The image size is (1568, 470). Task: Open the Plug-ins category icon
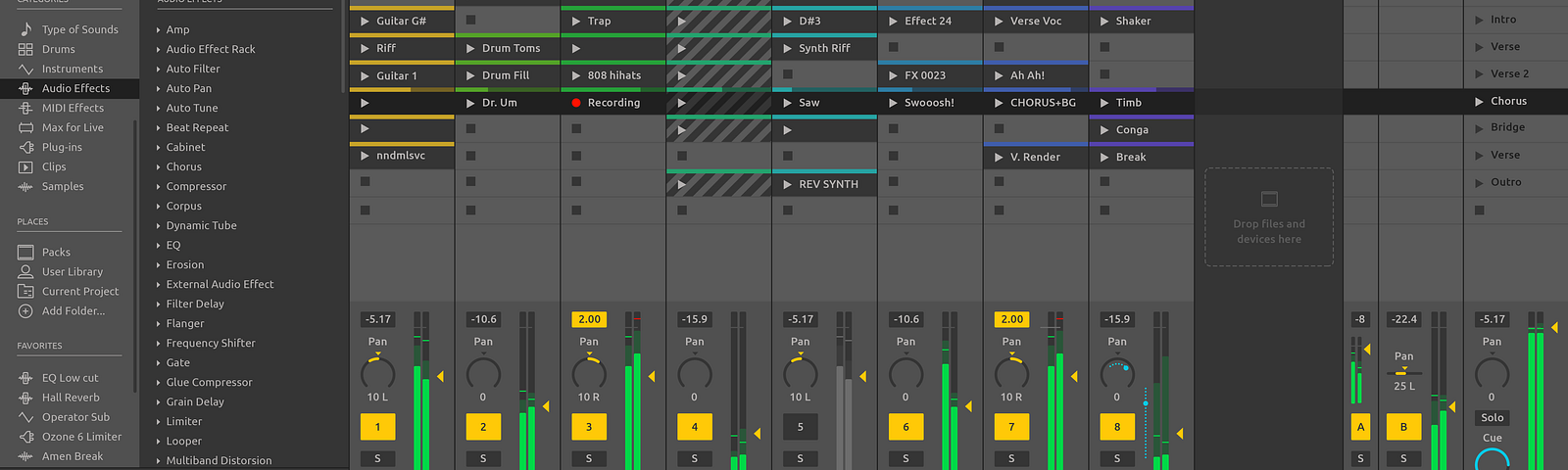(25, 147)
